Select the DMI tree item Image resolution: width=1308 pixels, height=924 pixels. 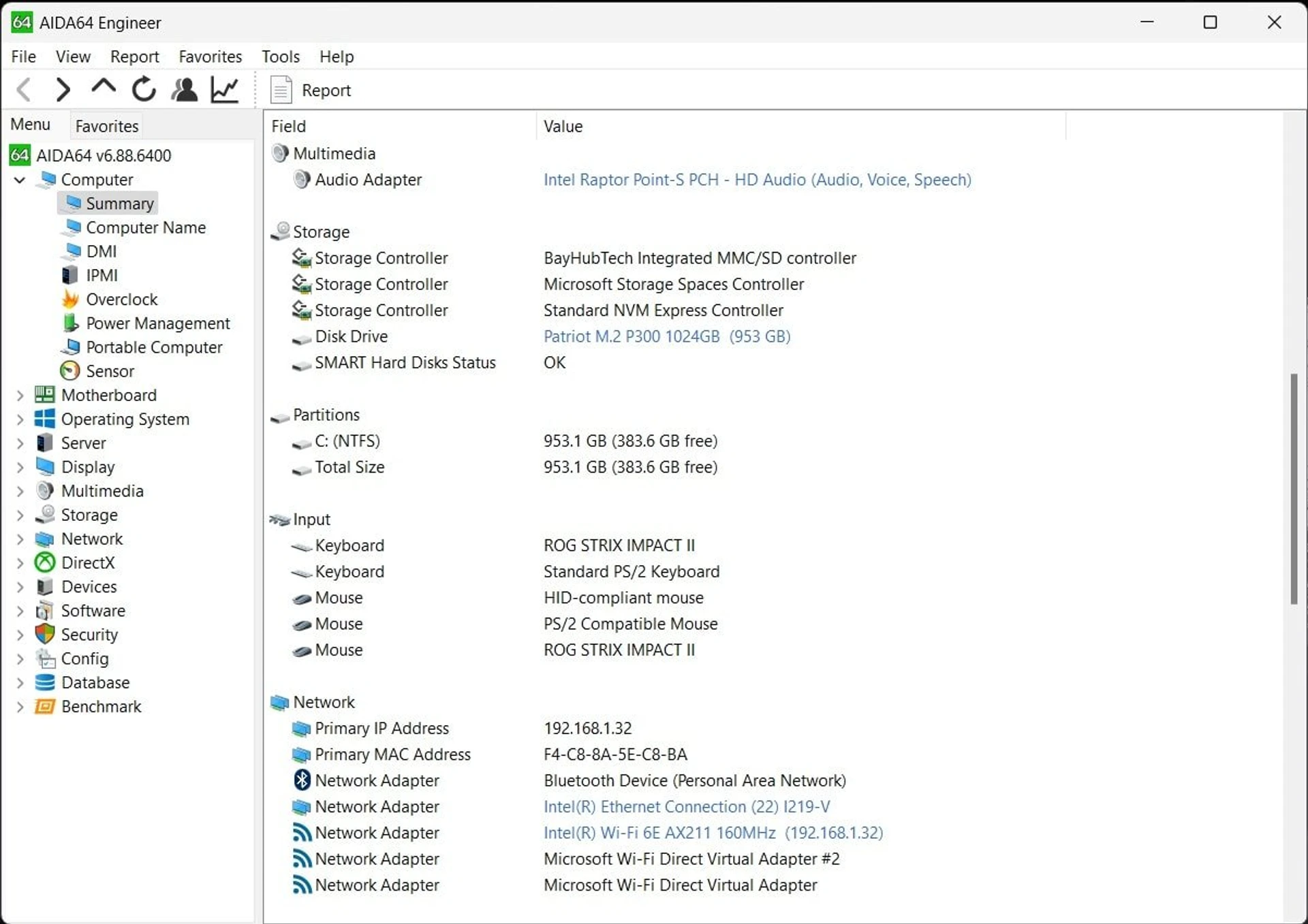[x=102, y=251]
